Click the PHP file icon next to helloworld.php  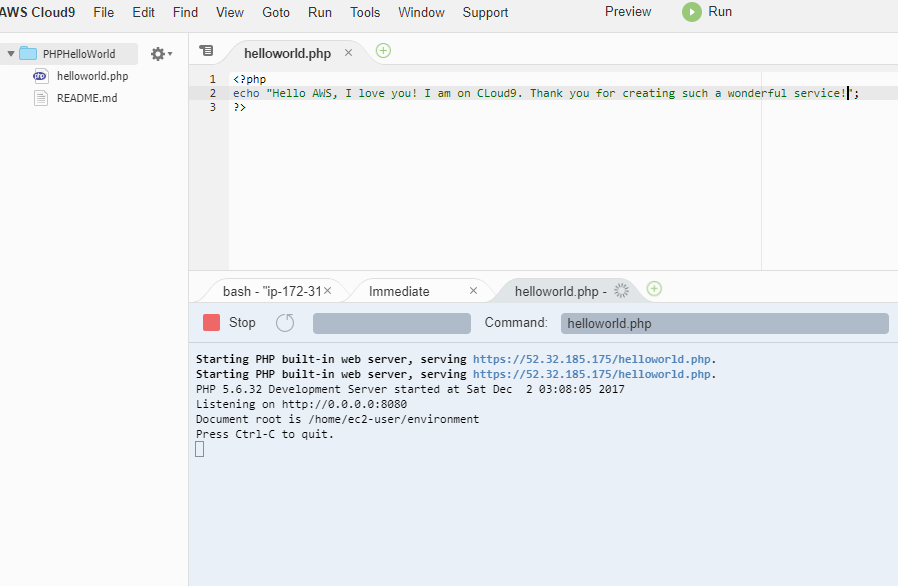40,76
